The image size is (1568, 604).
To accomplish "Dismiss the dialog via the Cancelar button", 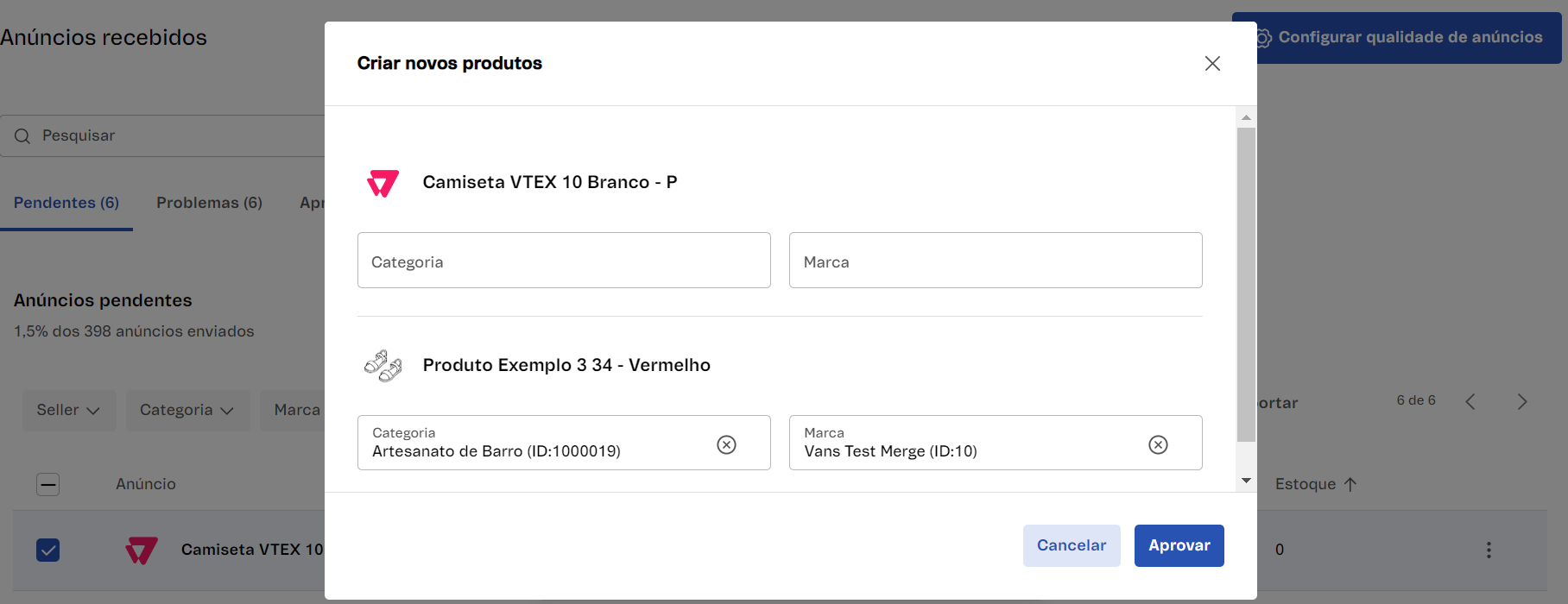I will [x=1071, y=545].
